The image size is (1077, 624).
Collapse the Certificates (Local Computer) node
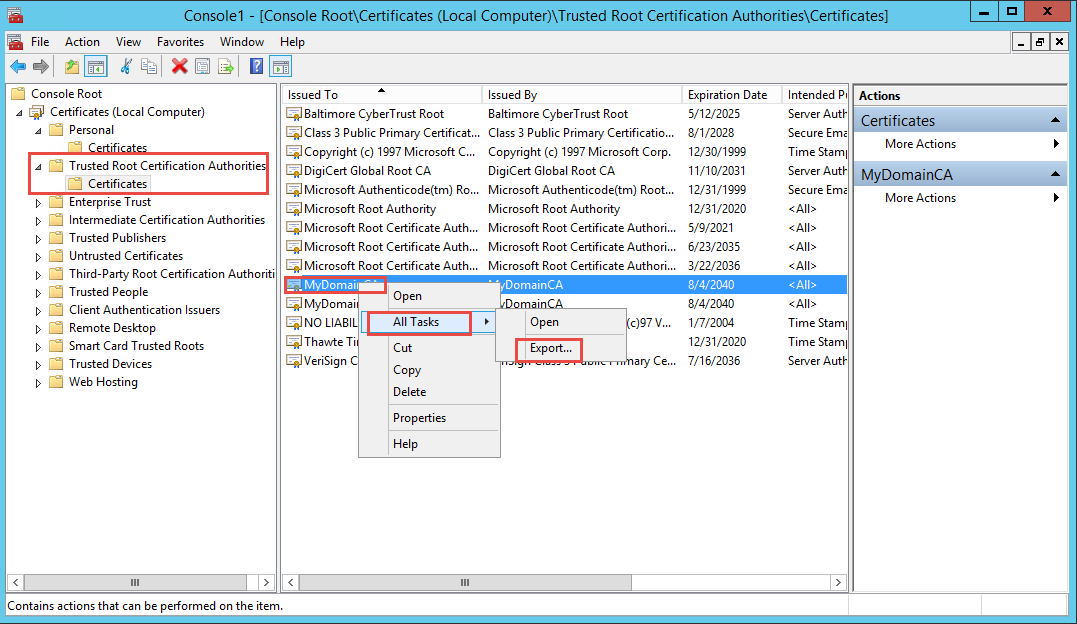[19, 113]
